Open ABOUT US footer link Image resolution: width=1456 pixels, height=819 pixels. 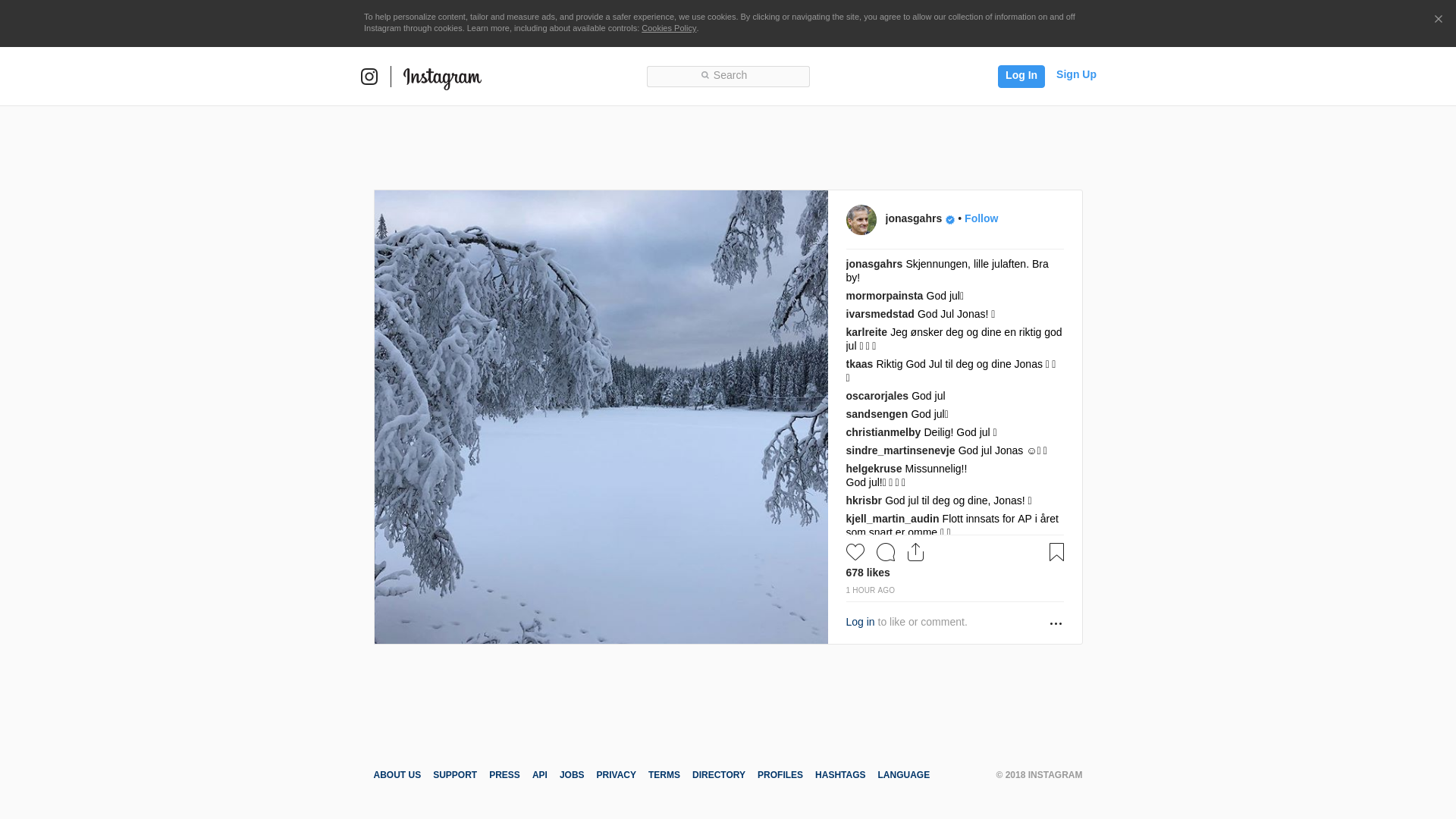[x=397, y=775]
